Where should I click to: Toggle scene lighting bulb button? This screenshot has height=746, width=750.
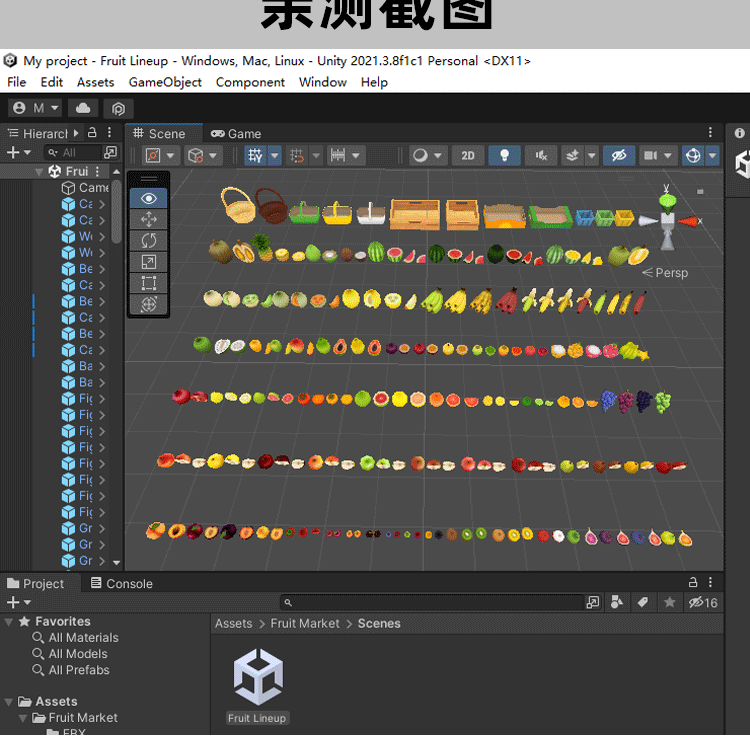(x=505, y=156)
